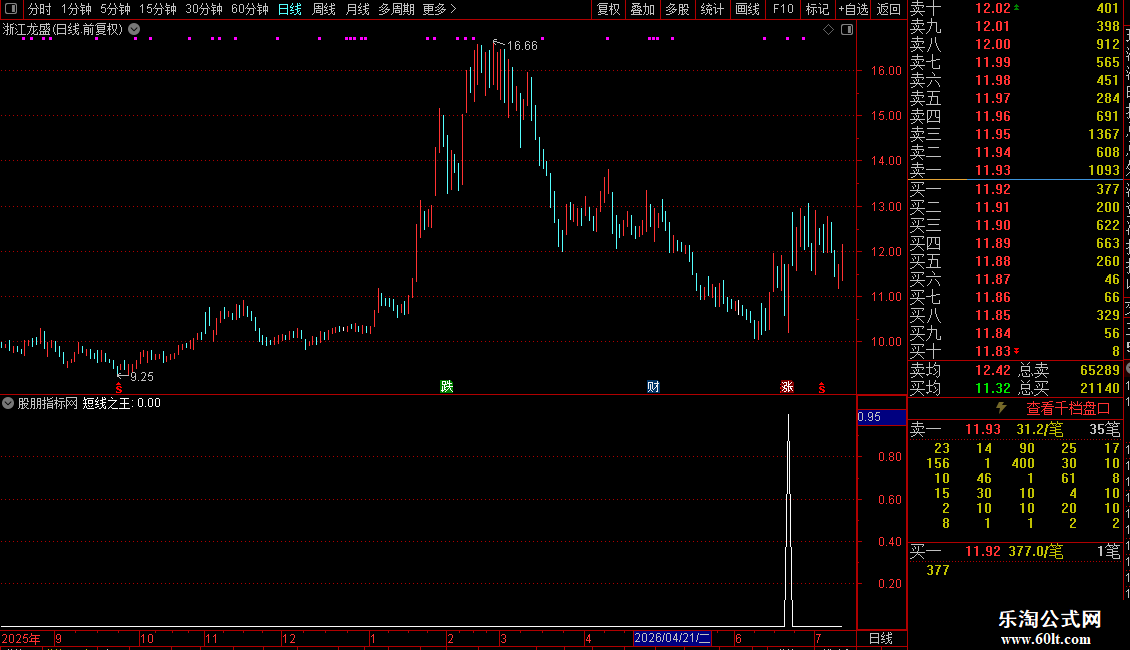Click the 标记 mark button
The height and width of the screenshot is (650, 1130).
(x=817, y=9)
